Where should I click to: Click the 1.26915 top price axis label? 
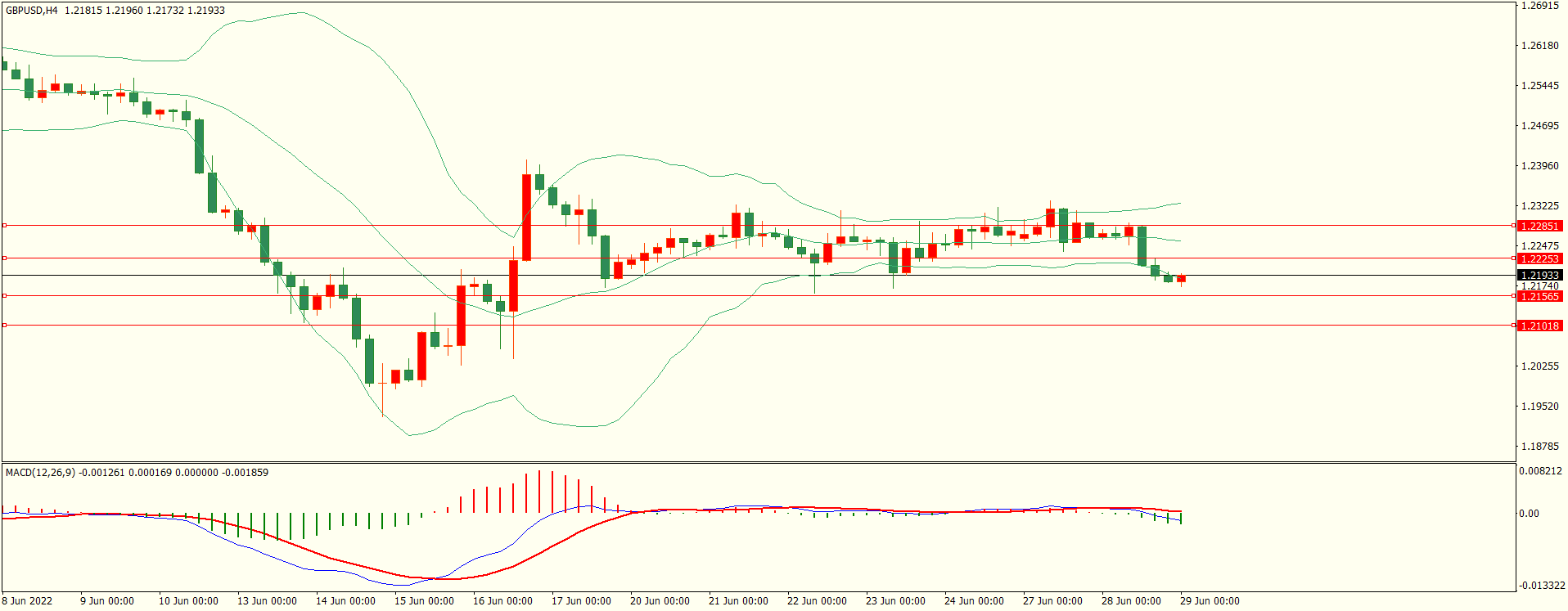tap(1539, 6)
